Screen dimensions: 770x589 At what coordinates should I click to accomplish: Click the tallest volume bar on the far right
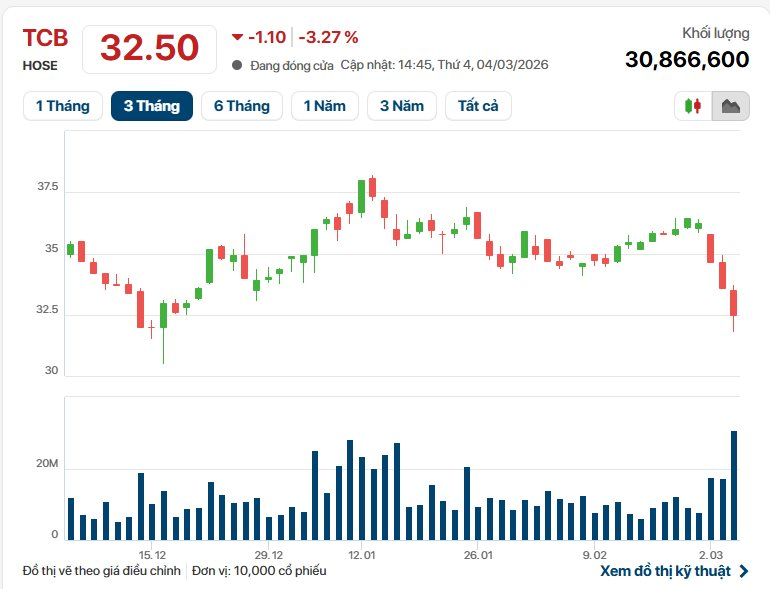click(734, 485)
